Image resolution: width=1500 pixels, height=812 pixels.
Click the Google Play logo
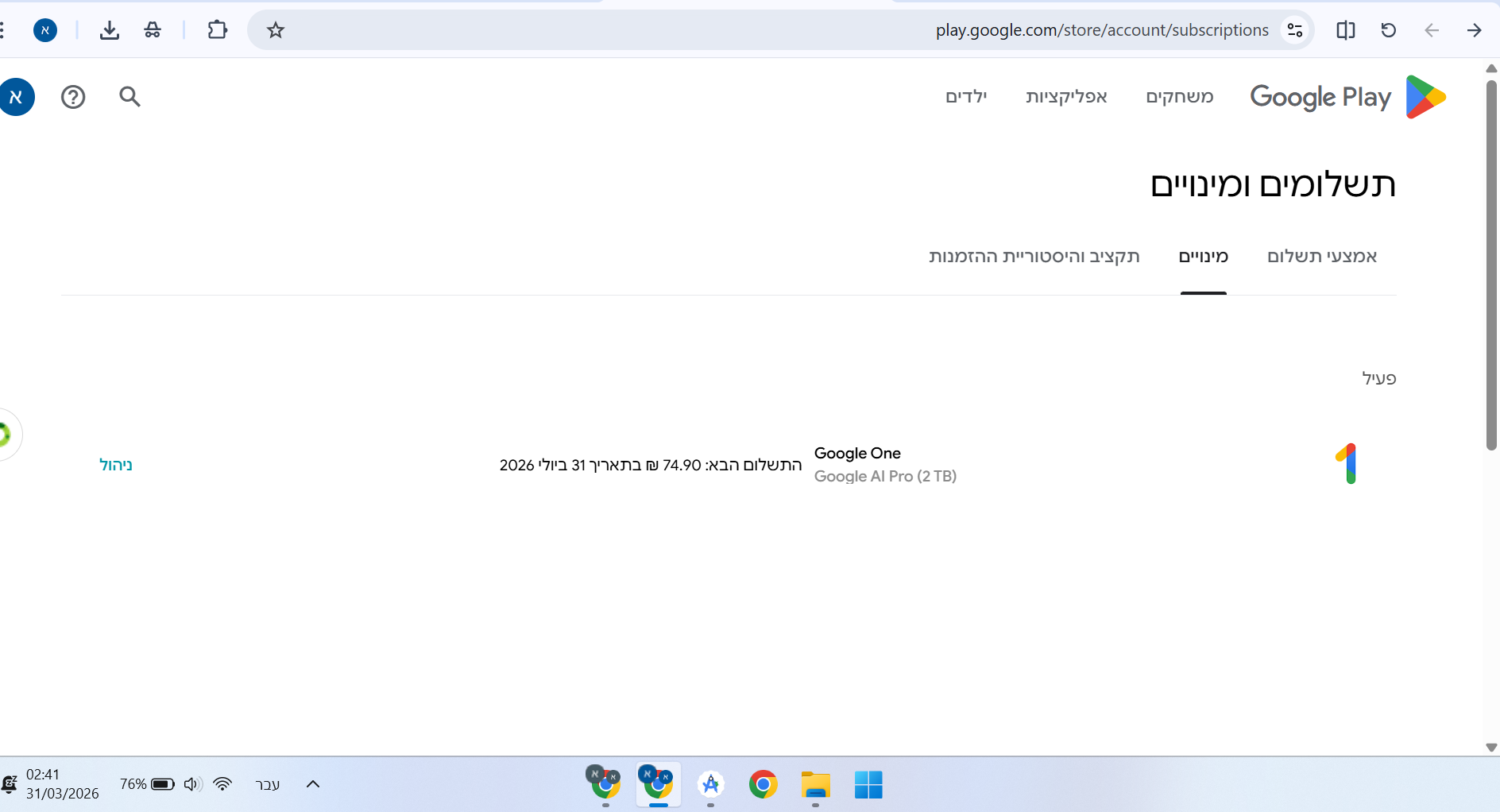[x=1347, y=97]
